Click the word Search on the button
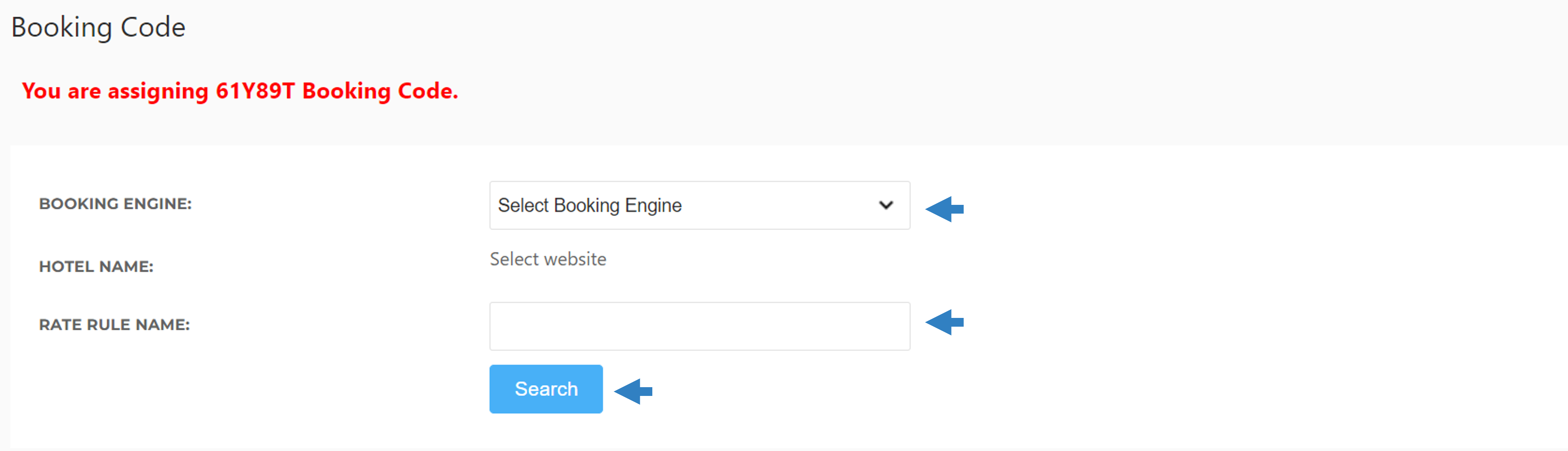Image resolution: width=1568 pixels, height=451 pixels. coord(546,389)
